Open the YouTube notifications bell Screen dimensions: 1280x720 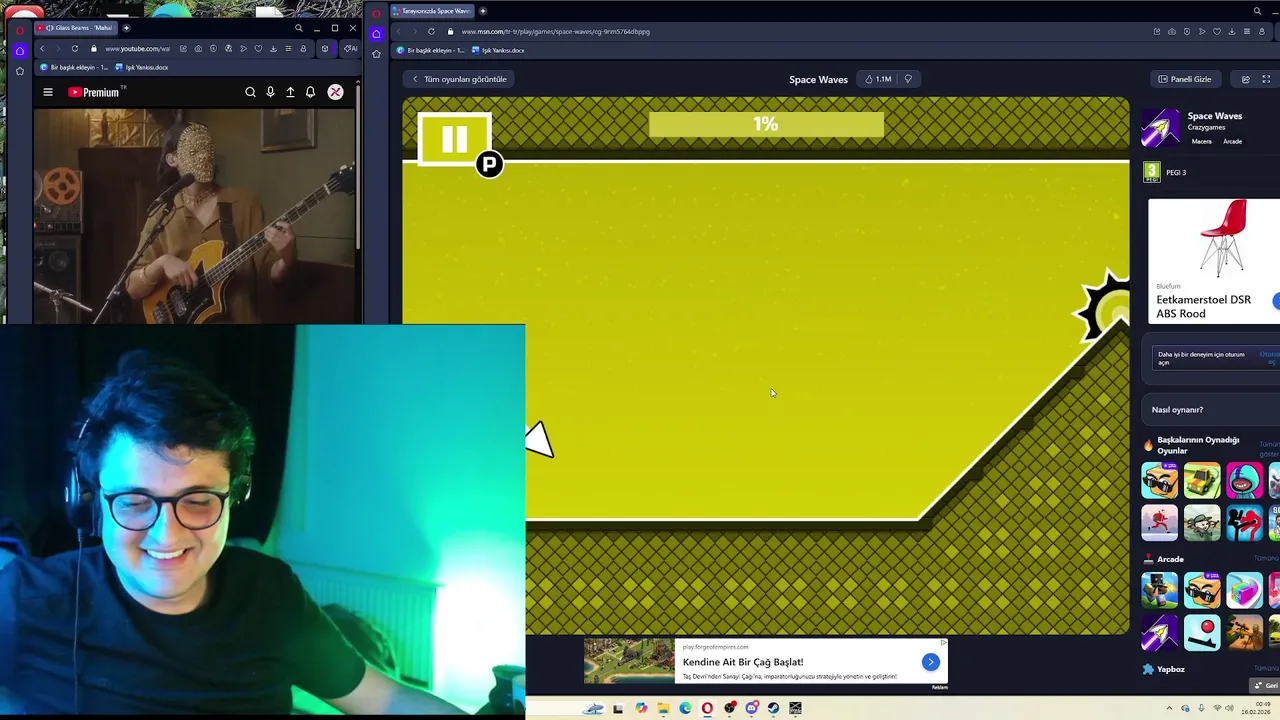click(x=310, y=92)
